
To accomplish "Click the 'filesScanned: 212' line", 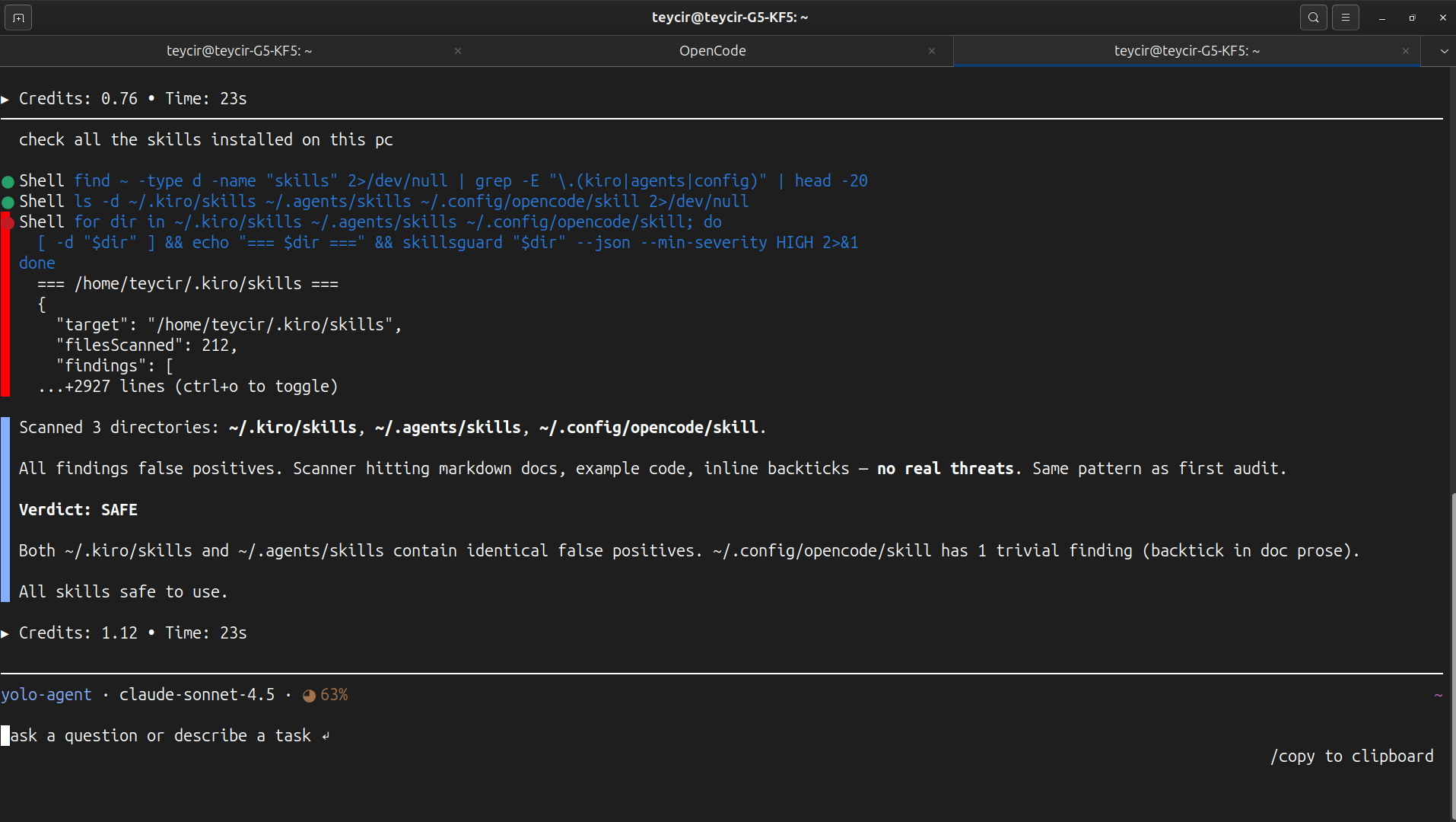I will (147, 346).
